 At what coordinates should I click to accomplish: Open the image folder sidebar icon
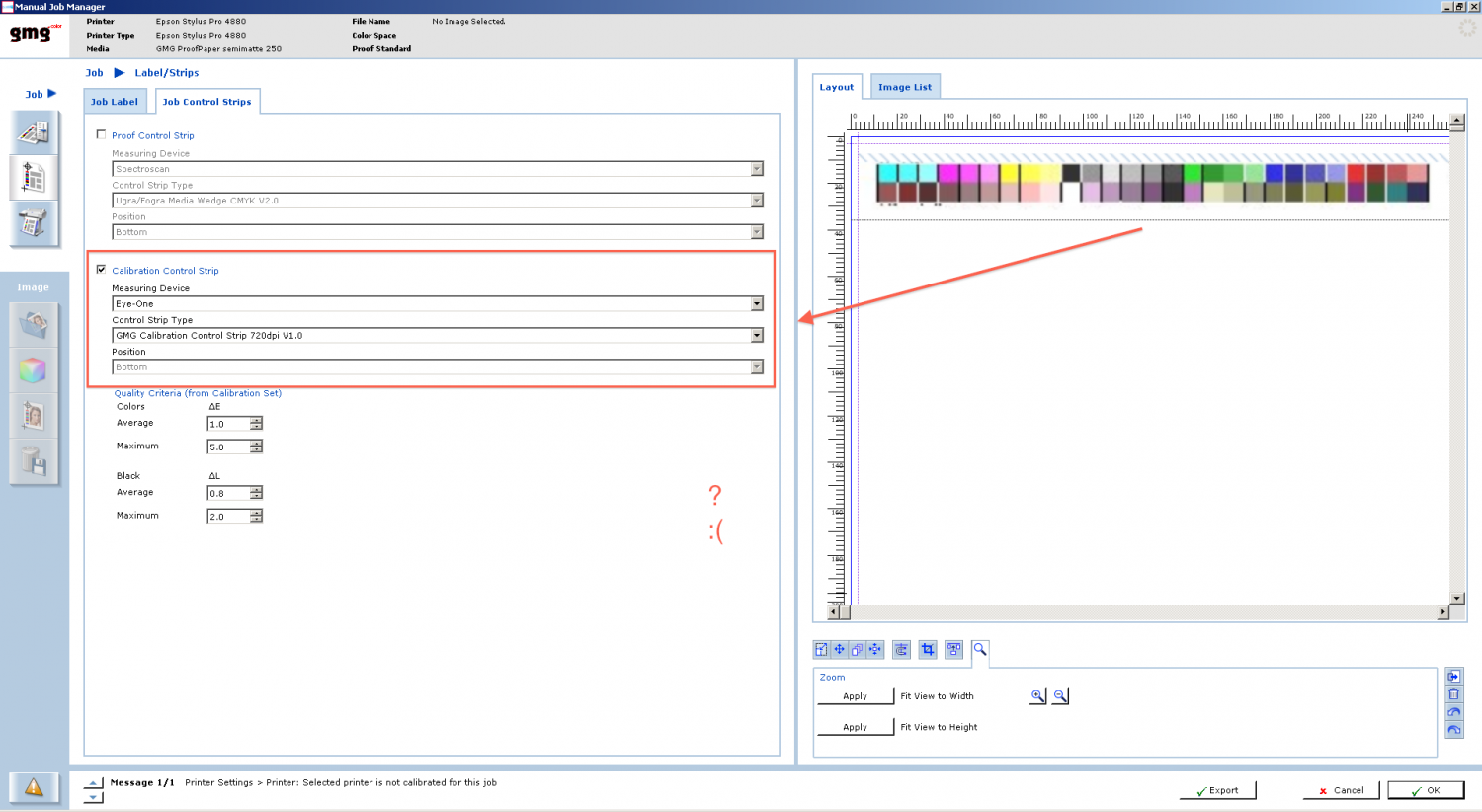coord(34,324)
